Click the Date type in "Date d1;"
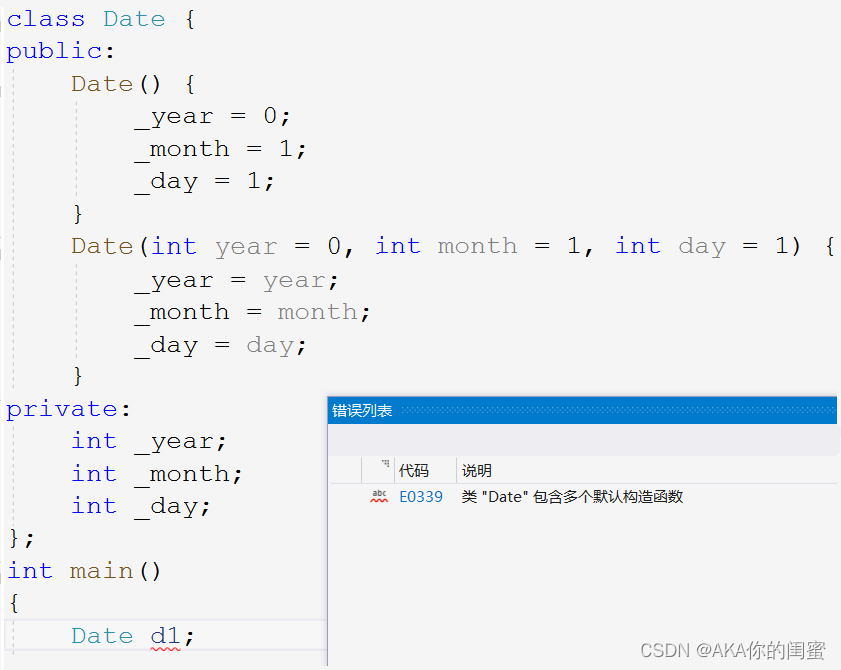 (102, 636)
